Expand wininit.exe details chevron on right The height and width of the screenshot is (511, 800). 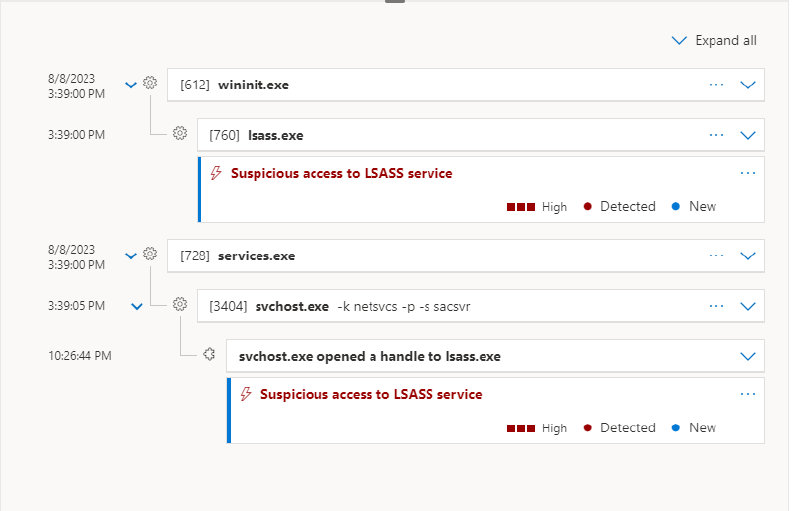(748, 85)
